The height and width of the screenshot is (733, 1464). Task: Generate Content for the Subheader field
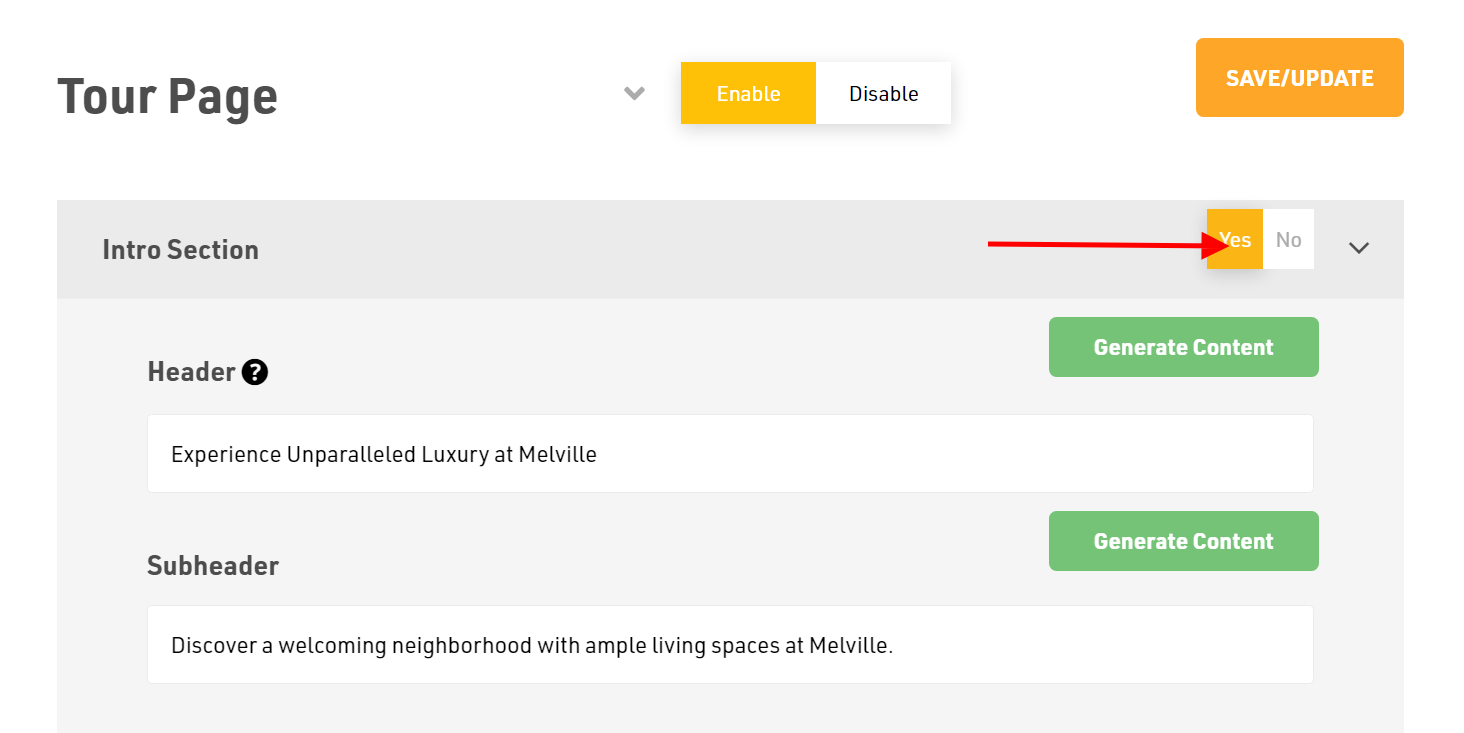pyautogui.click(x=1183, y=541)
